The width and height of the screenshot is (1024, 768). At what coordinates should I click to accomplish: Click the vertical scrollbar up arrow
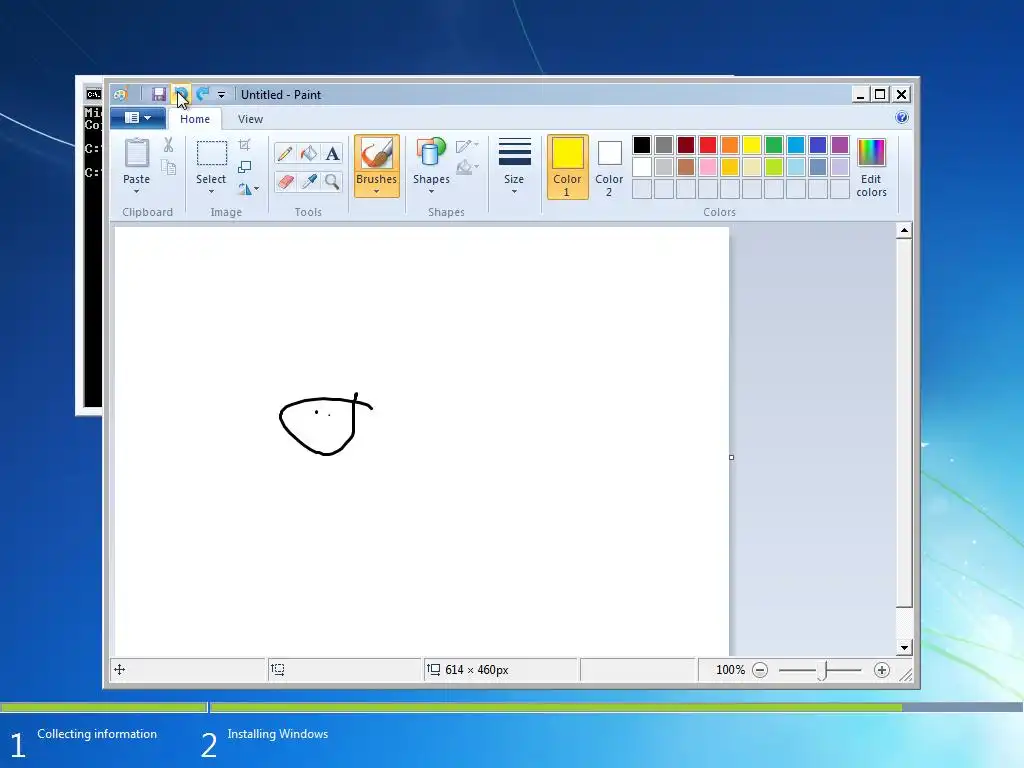tap(904, 231)
